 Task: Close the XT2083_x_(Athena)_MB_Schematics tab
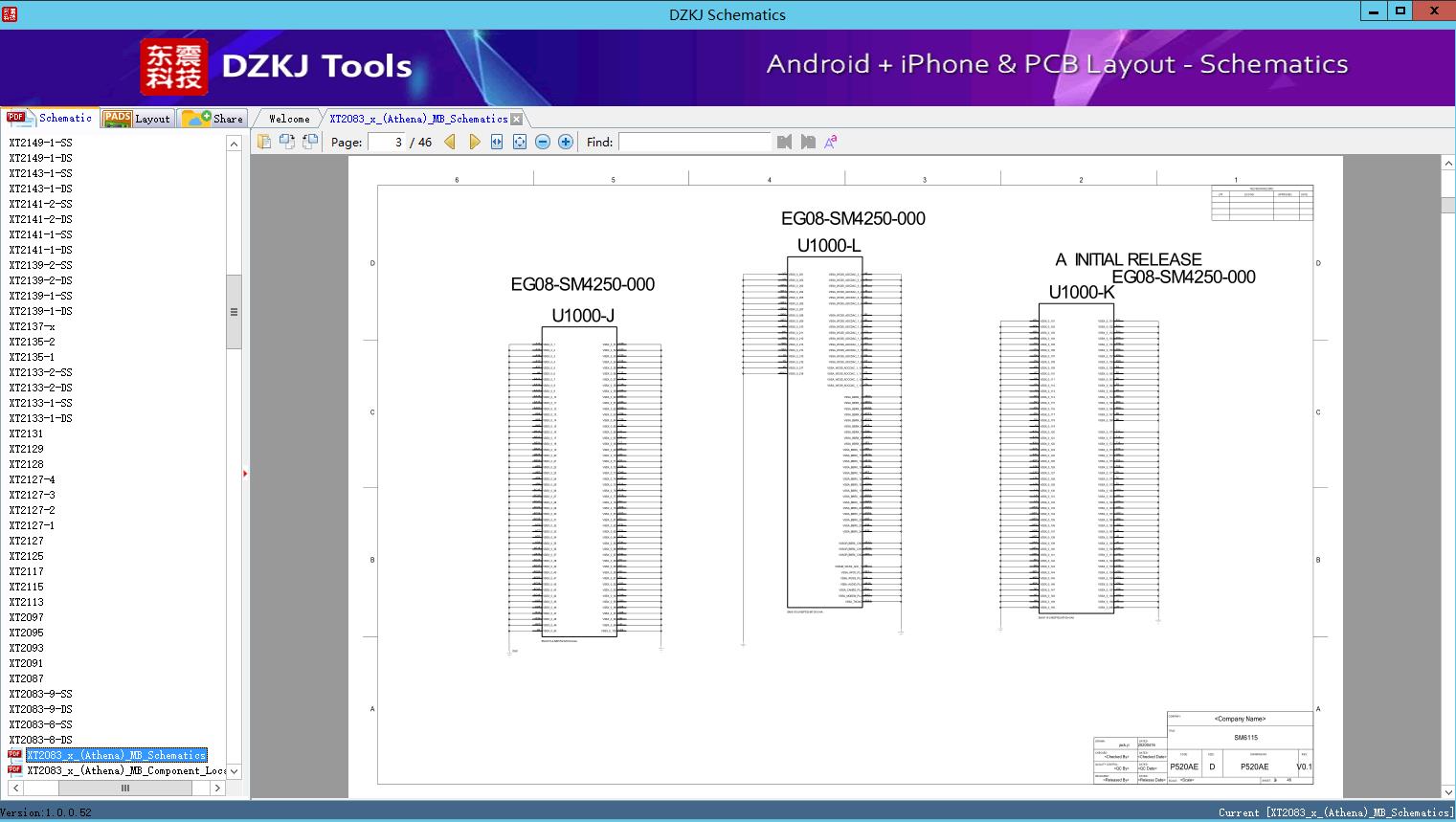pyautogui.click(x=517, y=119)
